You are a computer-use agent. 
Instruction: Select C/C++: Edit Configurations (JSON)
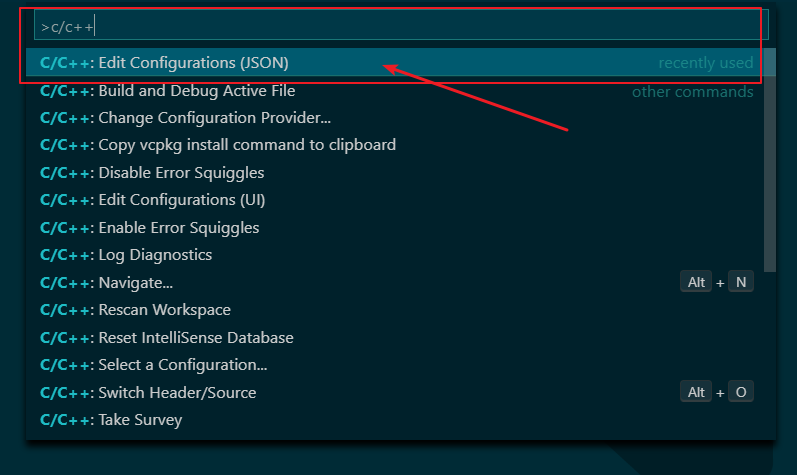coord(164,62)
